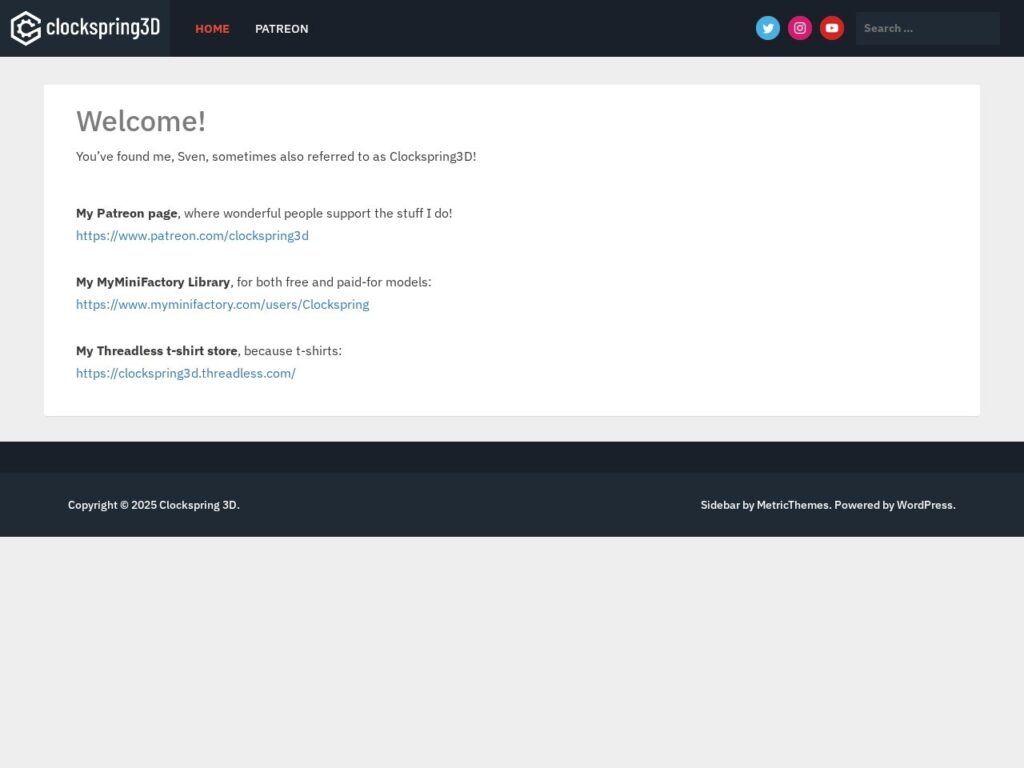
Task: Go to the HOME menu item
Action: coord(212,29)
